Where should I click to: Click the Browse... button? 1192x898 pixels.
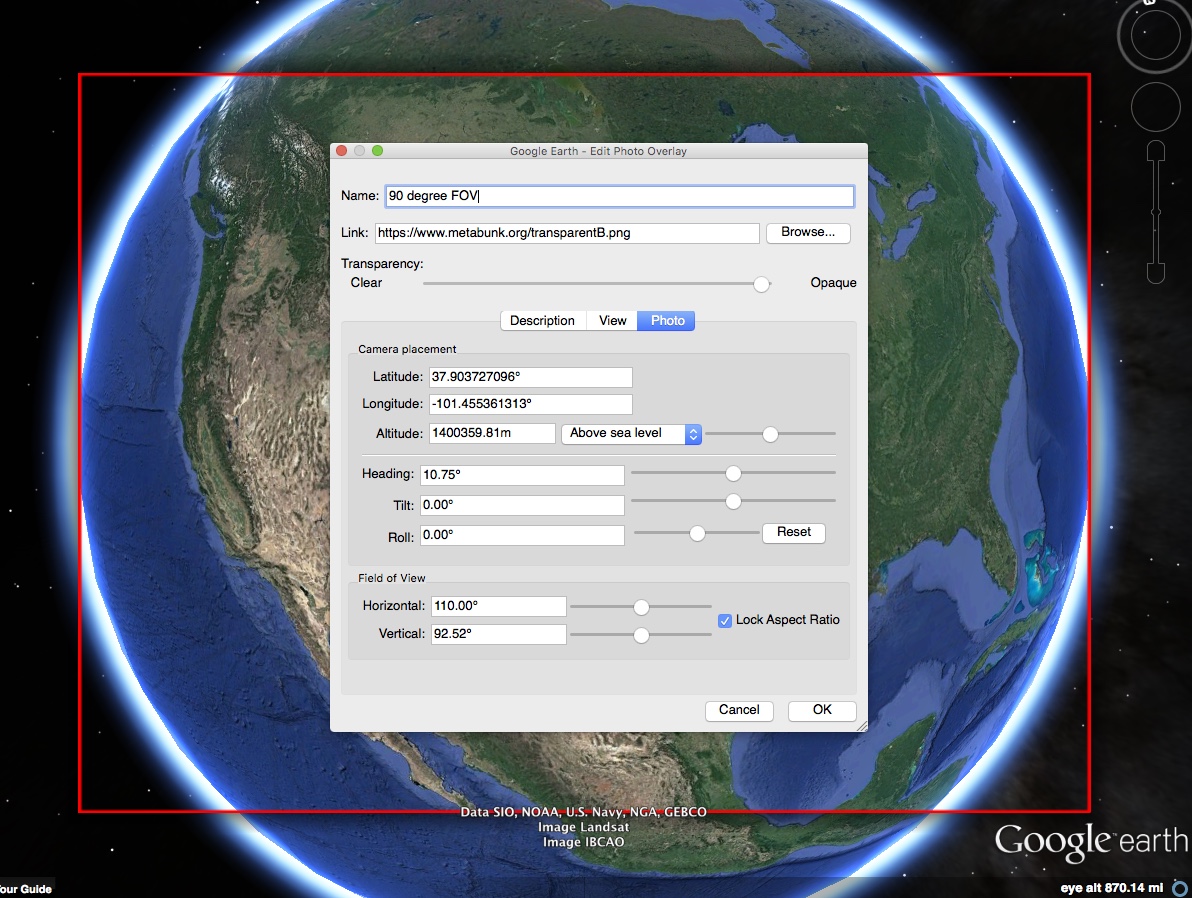808,233
